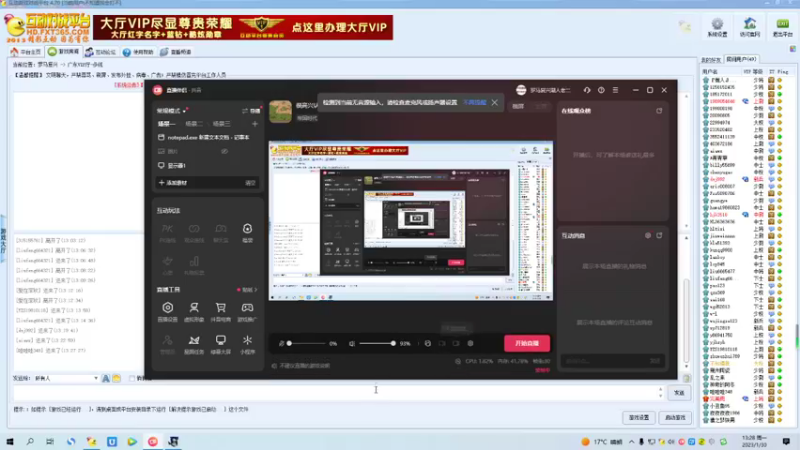Viewport: 800px width, 450px height.
Task: Click the recording camera icon in control bar
Action: click(442, 343)
